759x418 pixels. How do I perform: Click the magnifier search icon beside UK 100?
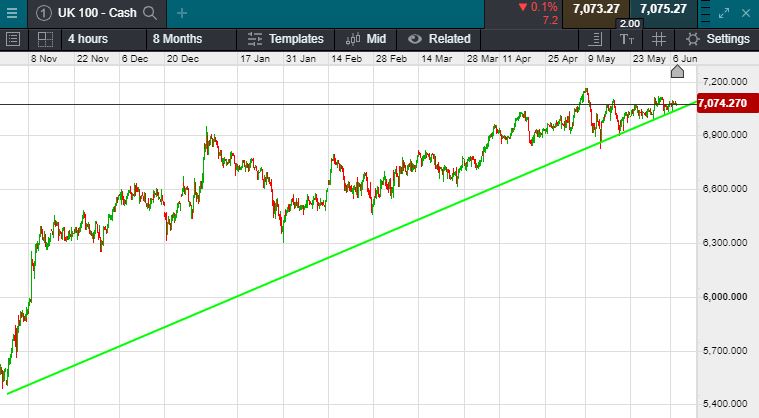pyautogui.click(x=150, y=13)
